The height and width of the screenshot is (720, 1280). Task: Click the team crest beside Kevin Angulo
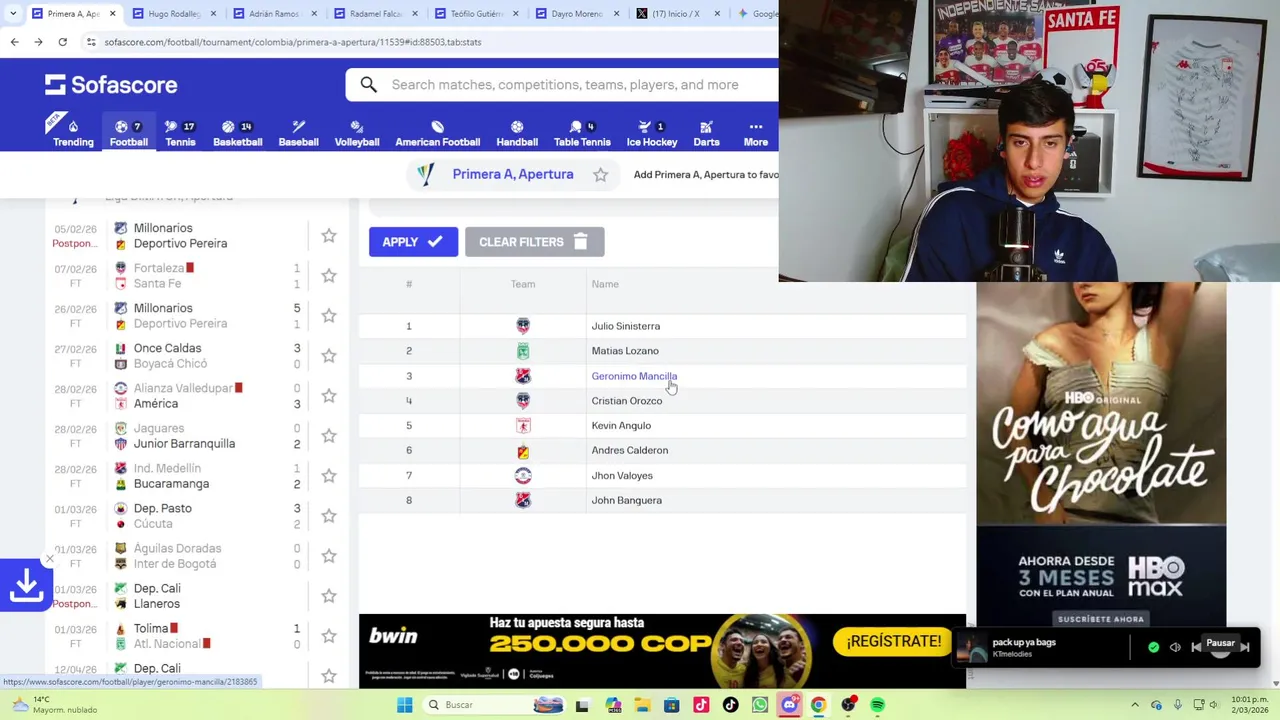(523, 426)
